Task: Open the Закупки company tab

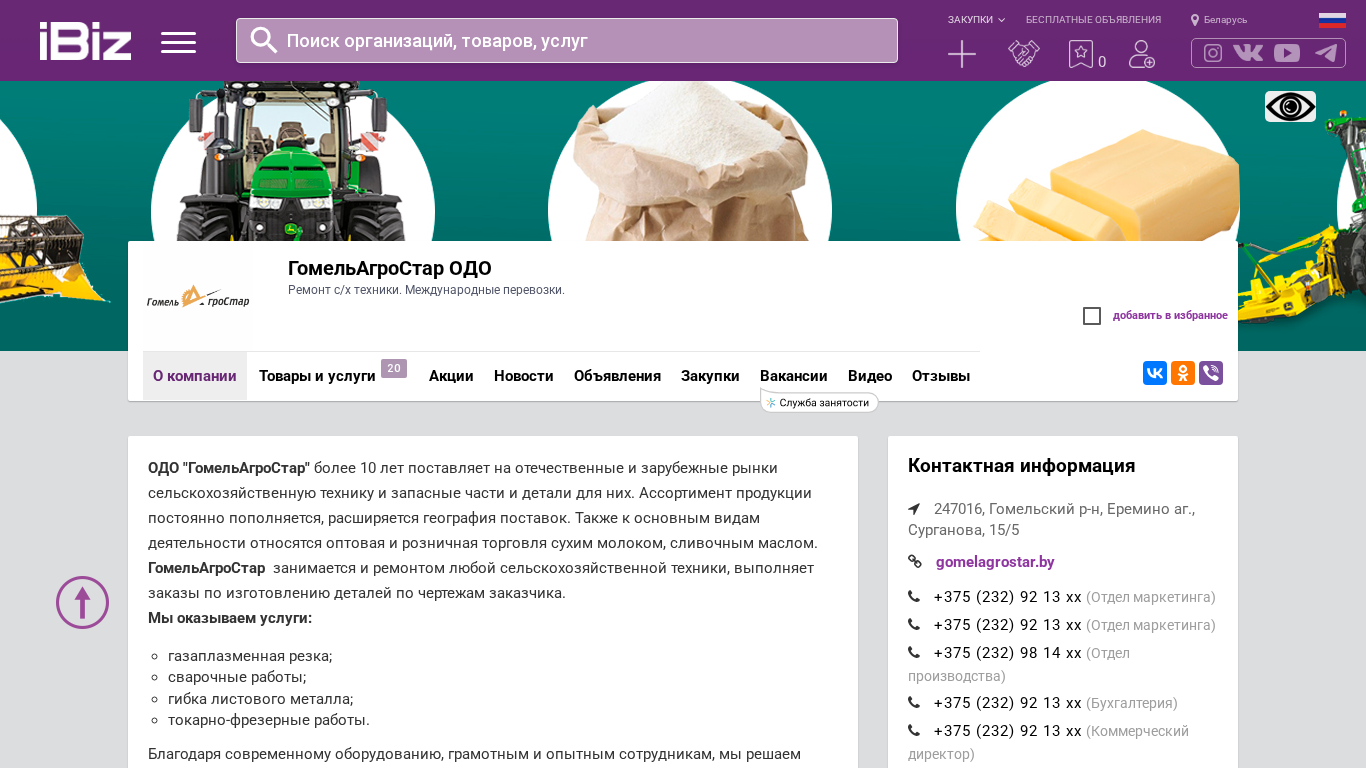Action: 710,376
